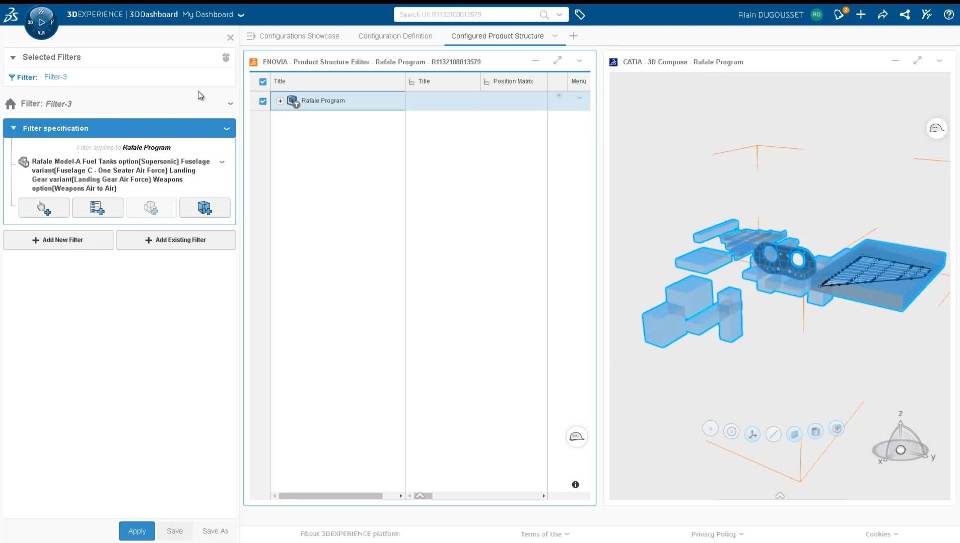Open the Rafale Model-A configuration chevron
This screenshot has height=543, width=960.
pos(222,162)
